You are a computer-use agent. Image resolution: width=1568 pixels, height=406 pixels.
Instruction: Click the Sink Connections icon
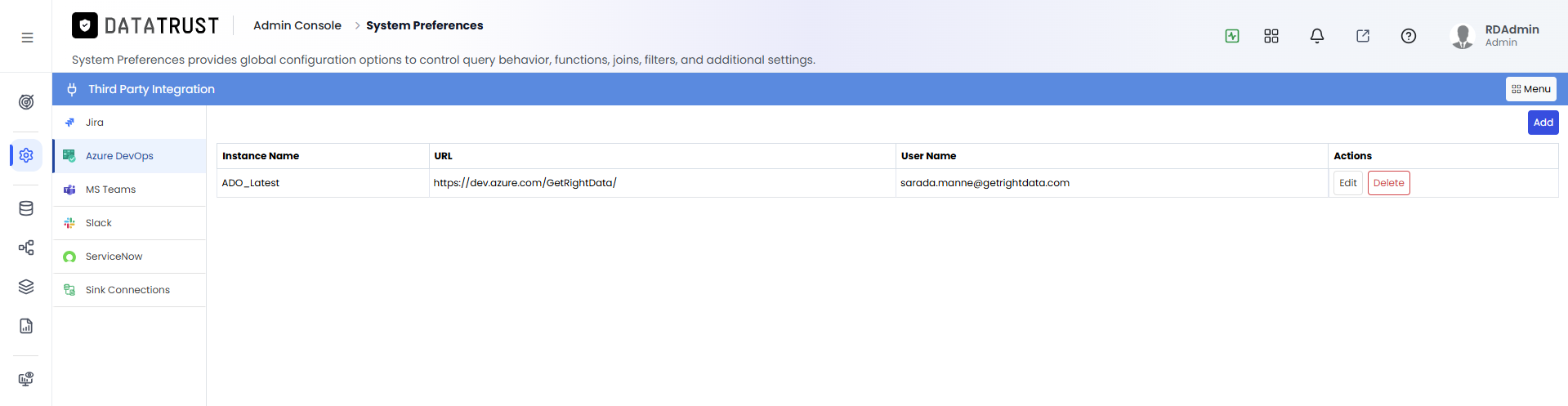click(x=69, y=290)
